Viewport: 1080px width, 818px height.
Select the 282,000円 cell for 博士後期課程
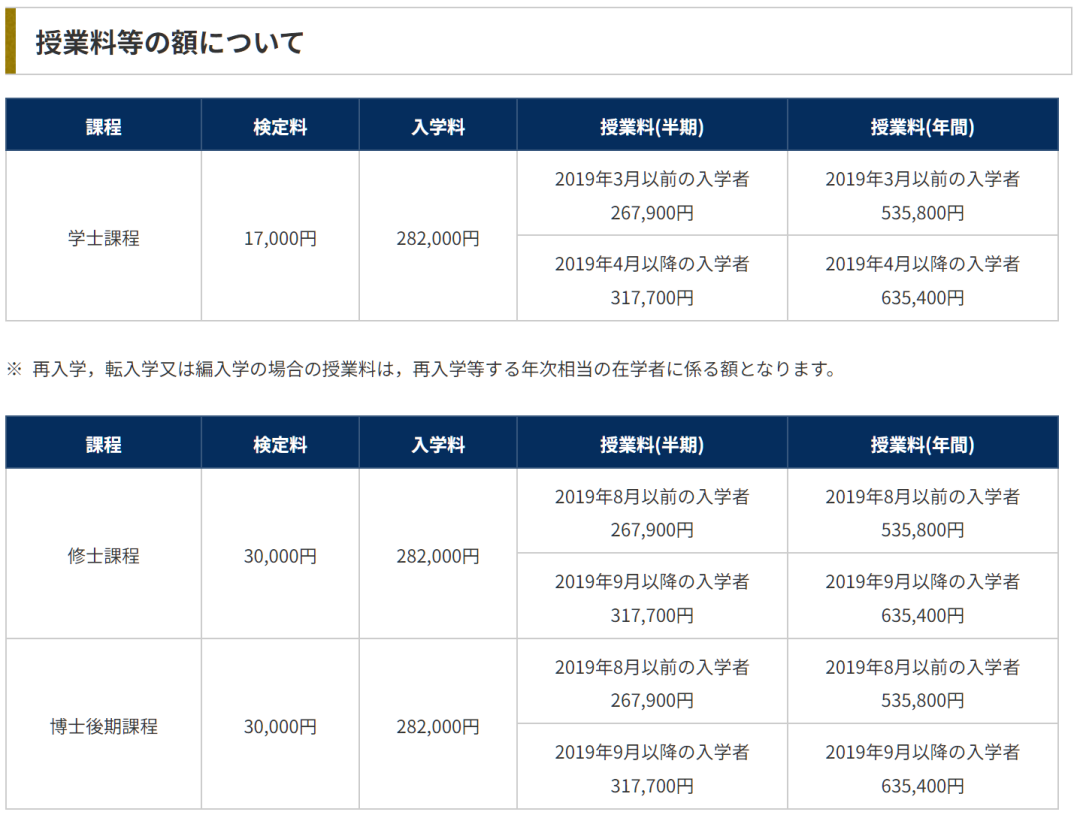pos(437,725)
